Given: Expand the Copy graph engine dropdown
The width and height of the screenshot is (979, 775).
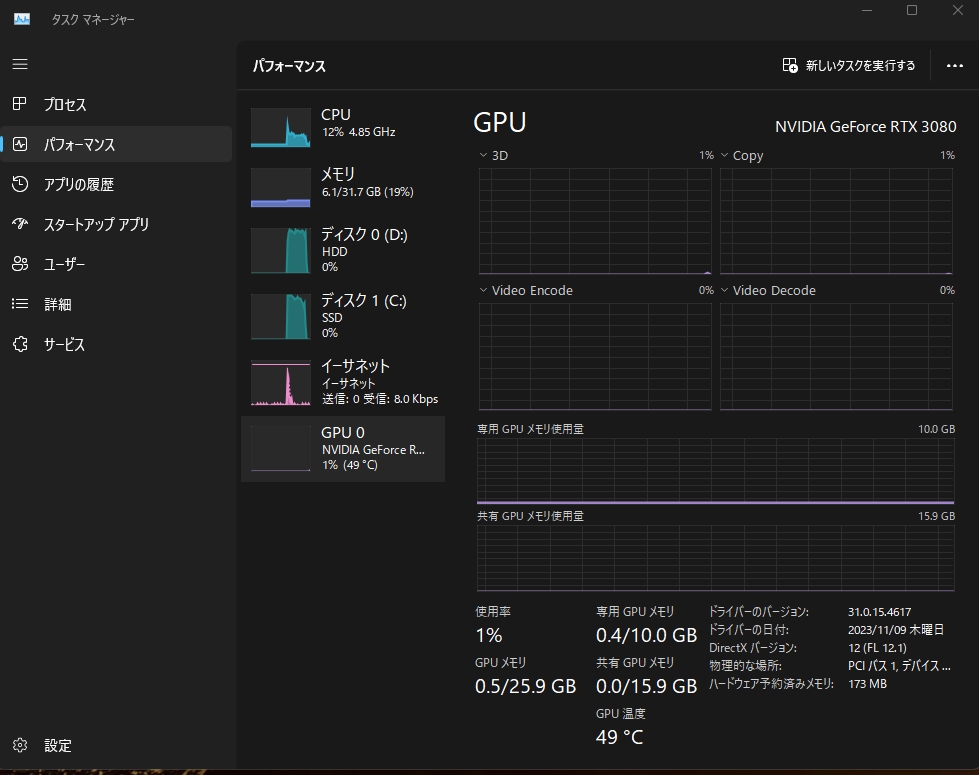Looking at the screenshot, I should (x=725, y=156).
